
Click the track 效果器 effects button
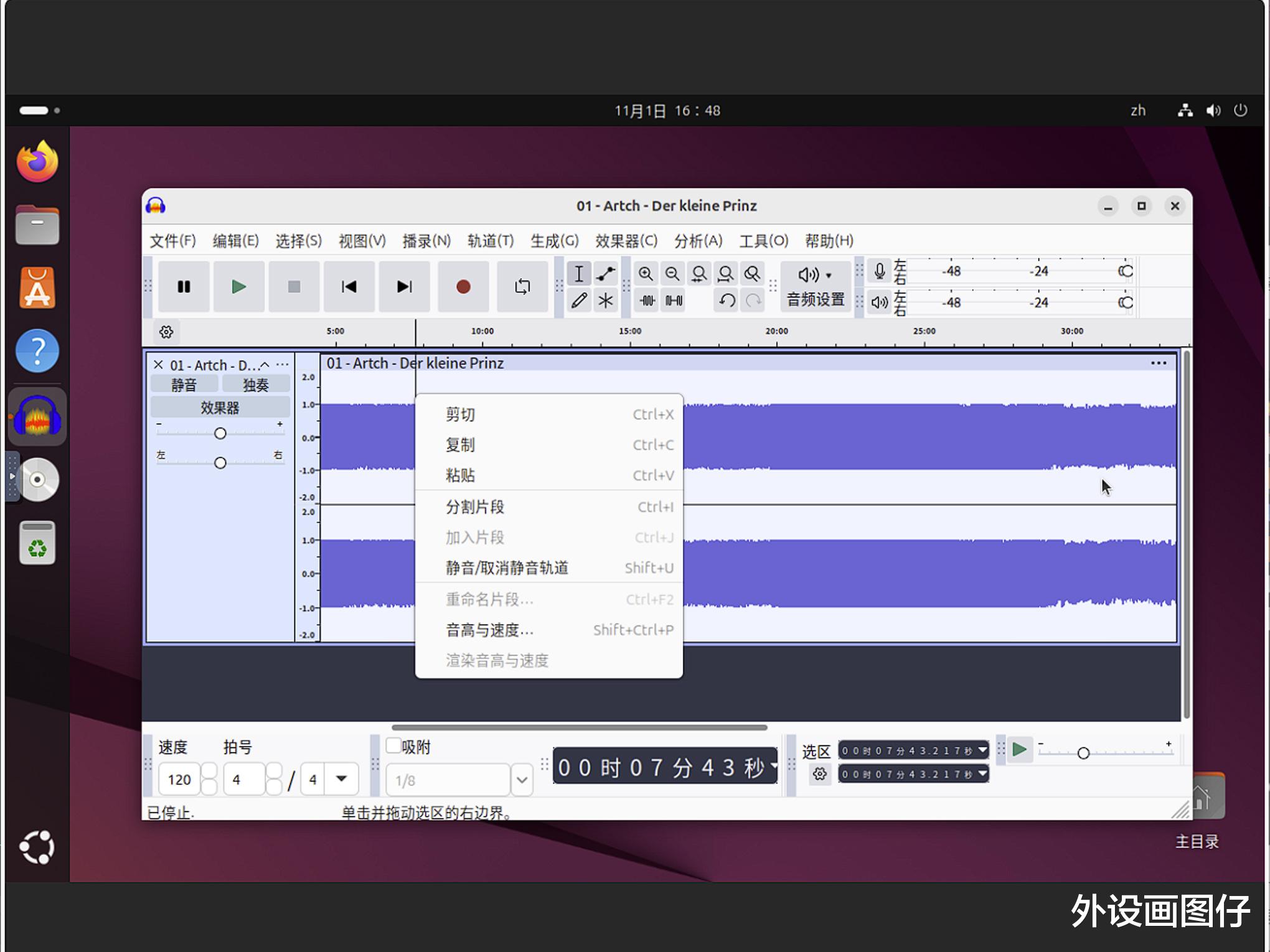[x=220, y=408]
